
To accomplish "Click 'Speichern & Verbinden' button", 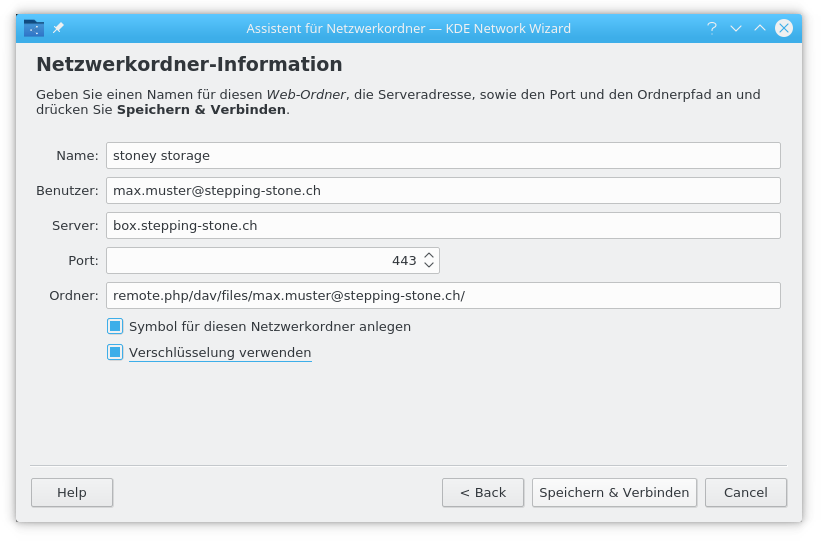I will coord(614,492).
